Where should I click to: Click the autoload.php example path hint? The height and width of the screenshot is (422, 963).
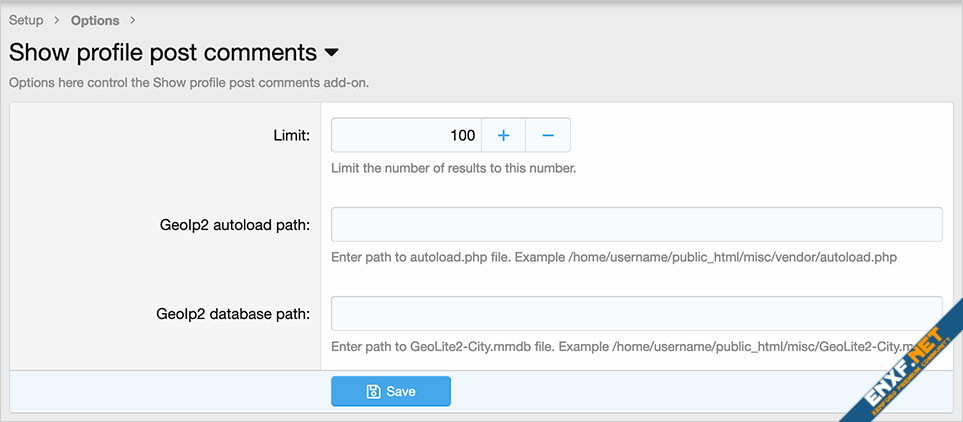click(x=613, y=257)
